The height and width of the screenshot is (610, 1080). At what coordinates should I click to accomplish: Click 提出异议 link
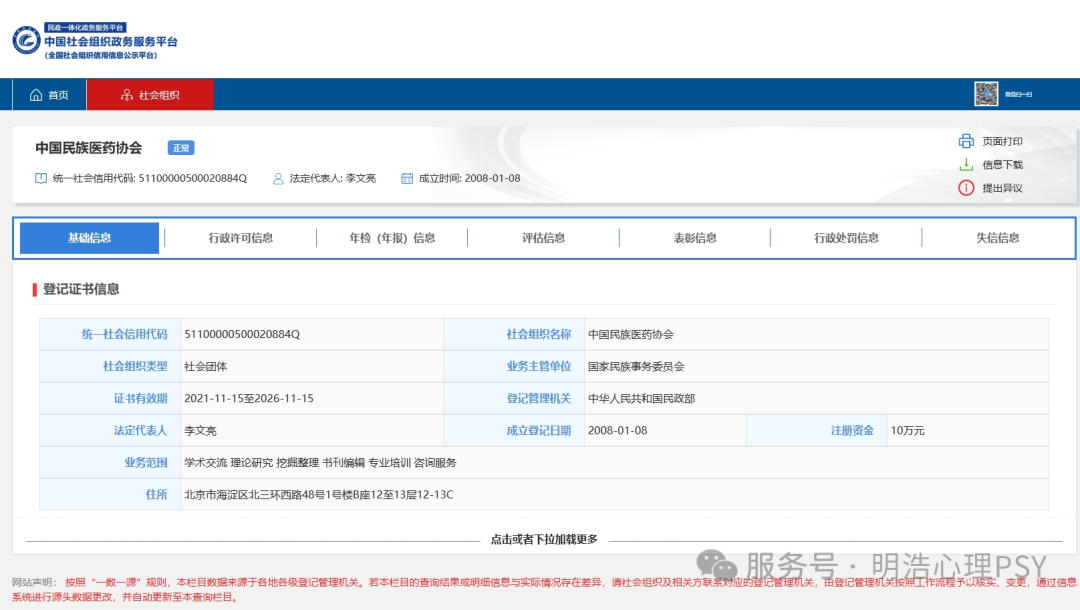1002,188
